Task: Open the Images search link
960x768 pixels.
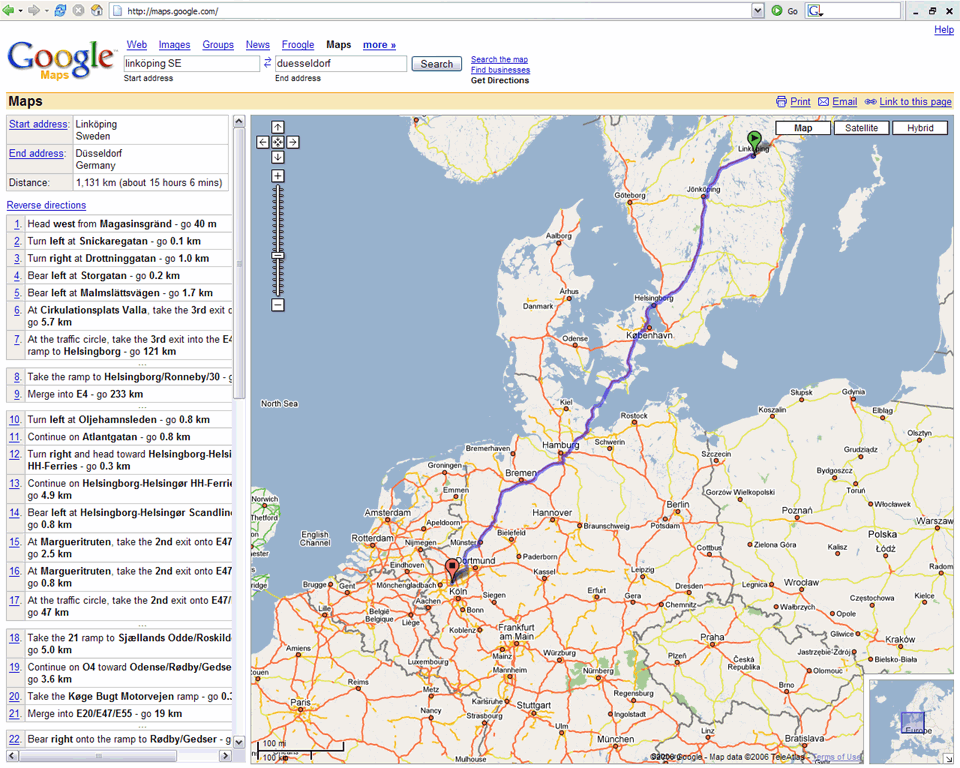Action: (x=174, y=45)
